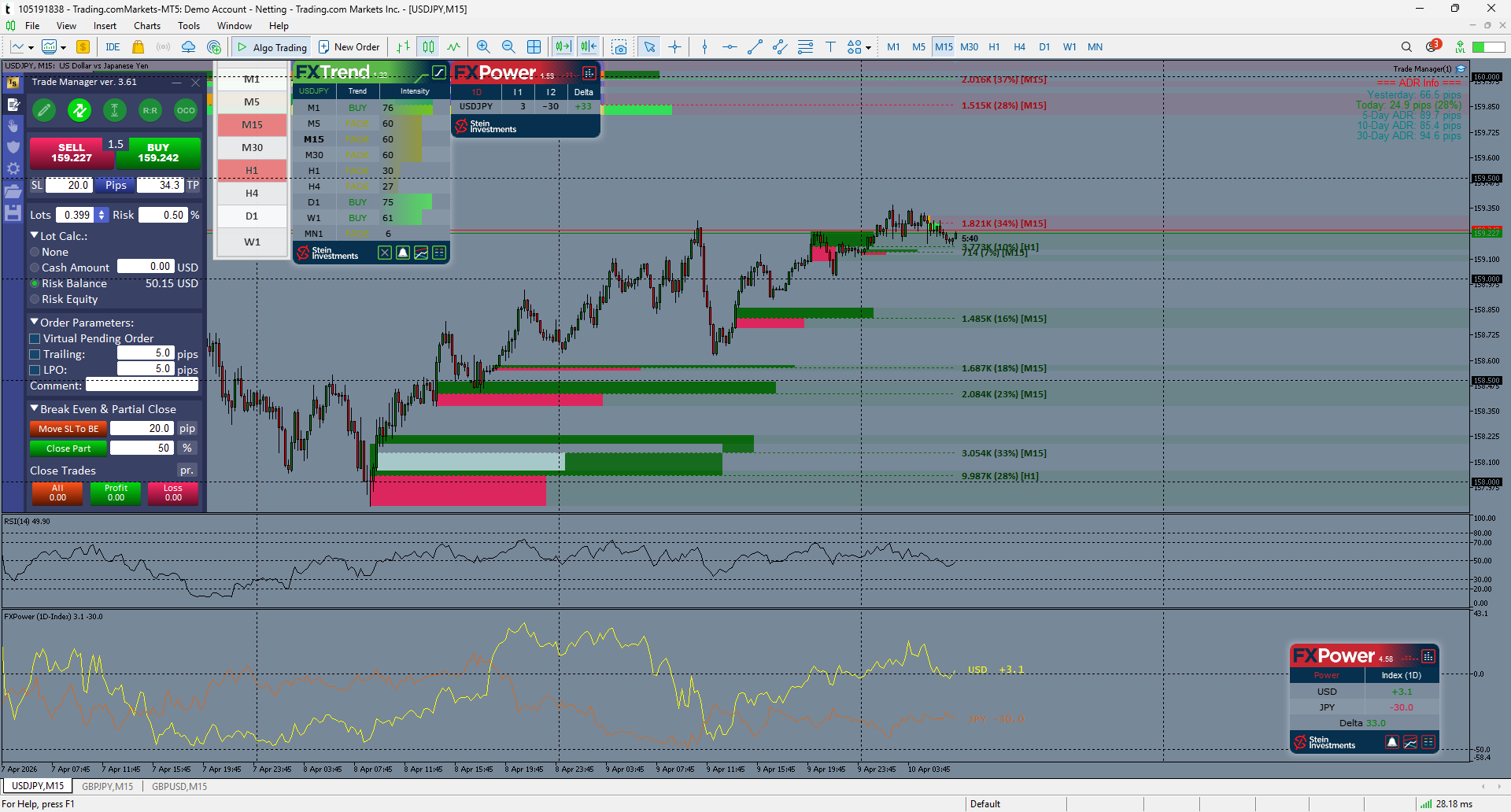Click the bell alert icon in FXTrend panel
This screenshot has width=1511, height=812.
click(x=403, y=253)
